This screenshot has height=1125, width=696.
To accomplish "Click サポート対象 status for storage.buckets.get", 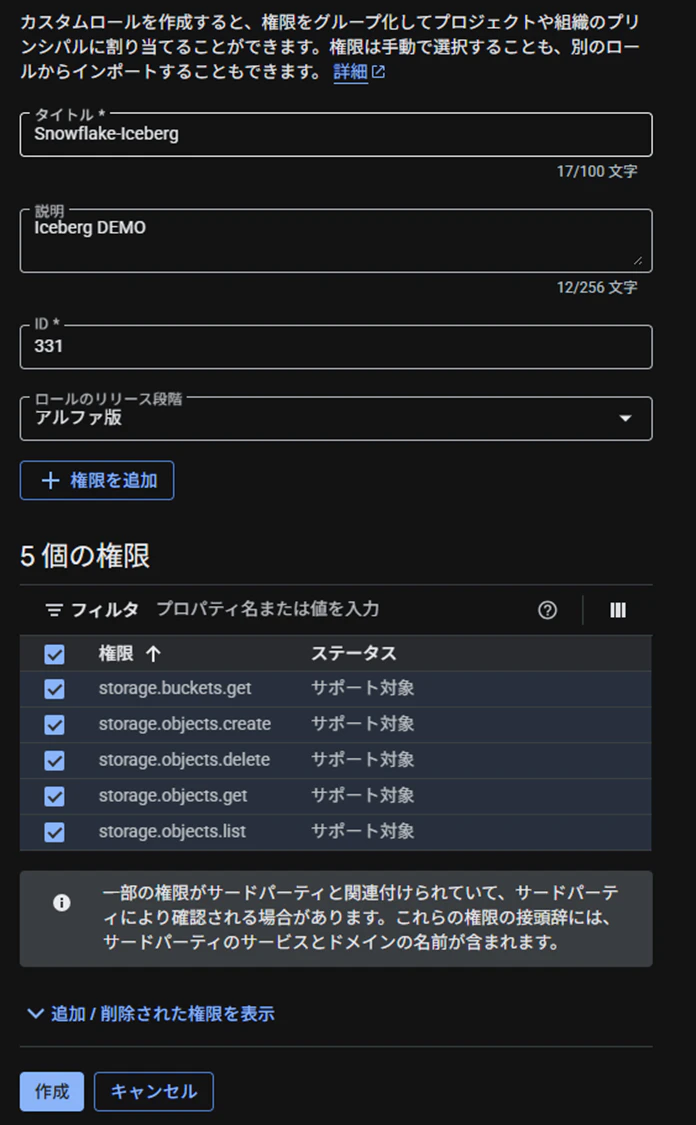I will click(x=362, y=688).
